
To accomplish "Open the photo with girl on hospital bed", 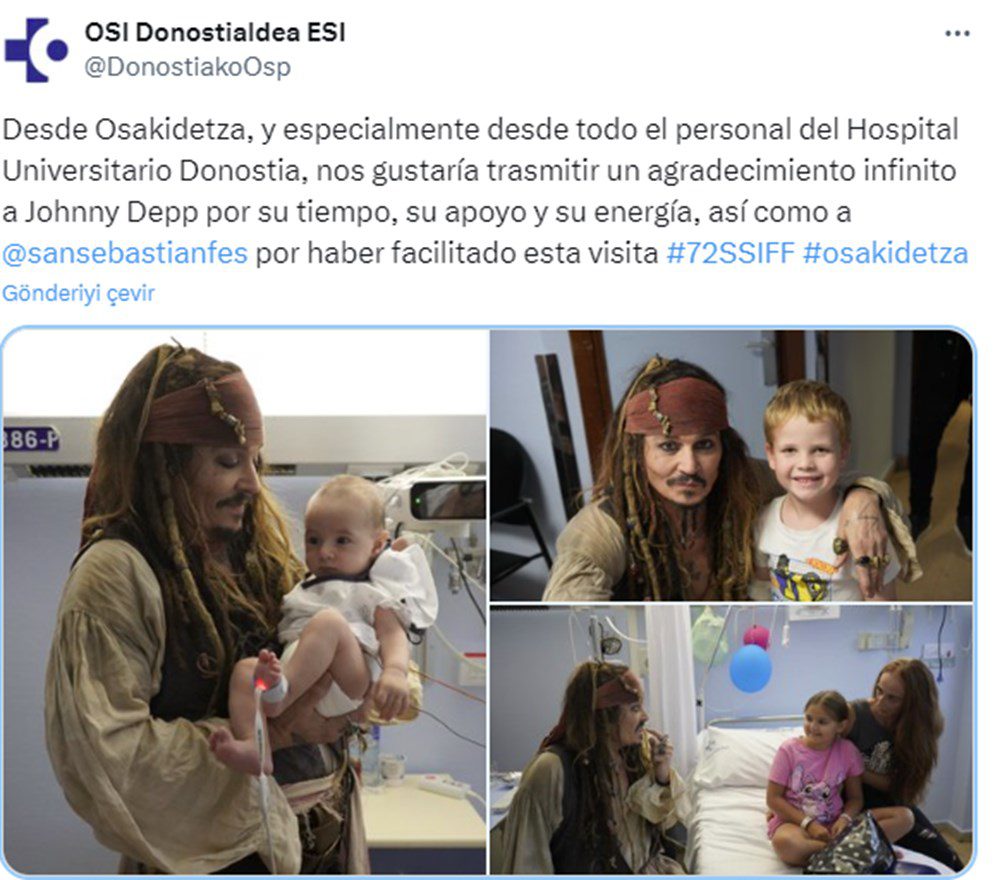I will point(732,740).
